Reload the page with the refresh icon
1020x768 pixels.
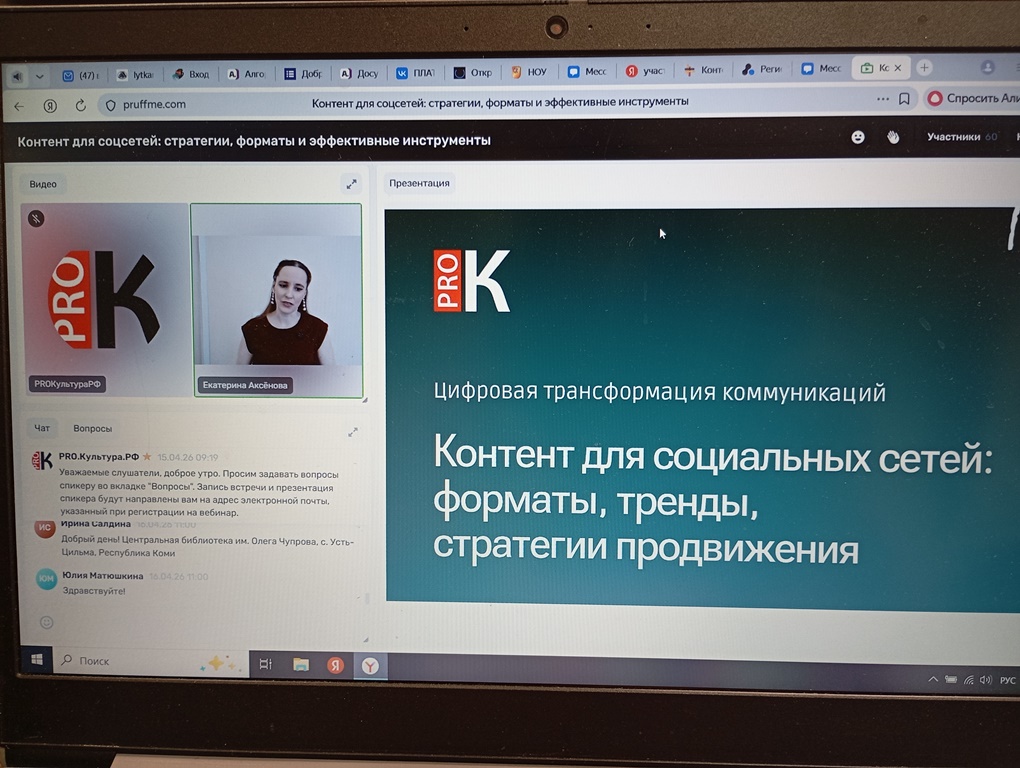80,105
